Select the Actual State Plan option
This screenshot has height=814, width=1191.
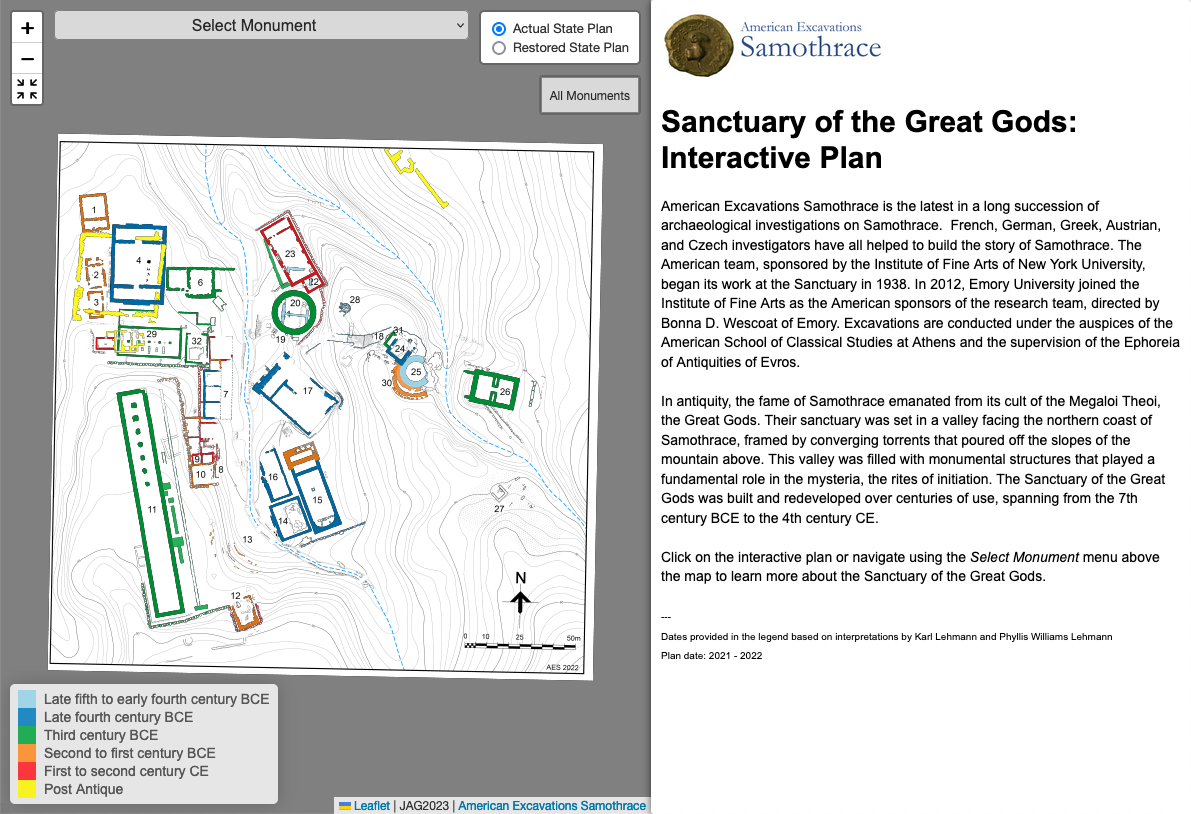click(x=500, y=29)
